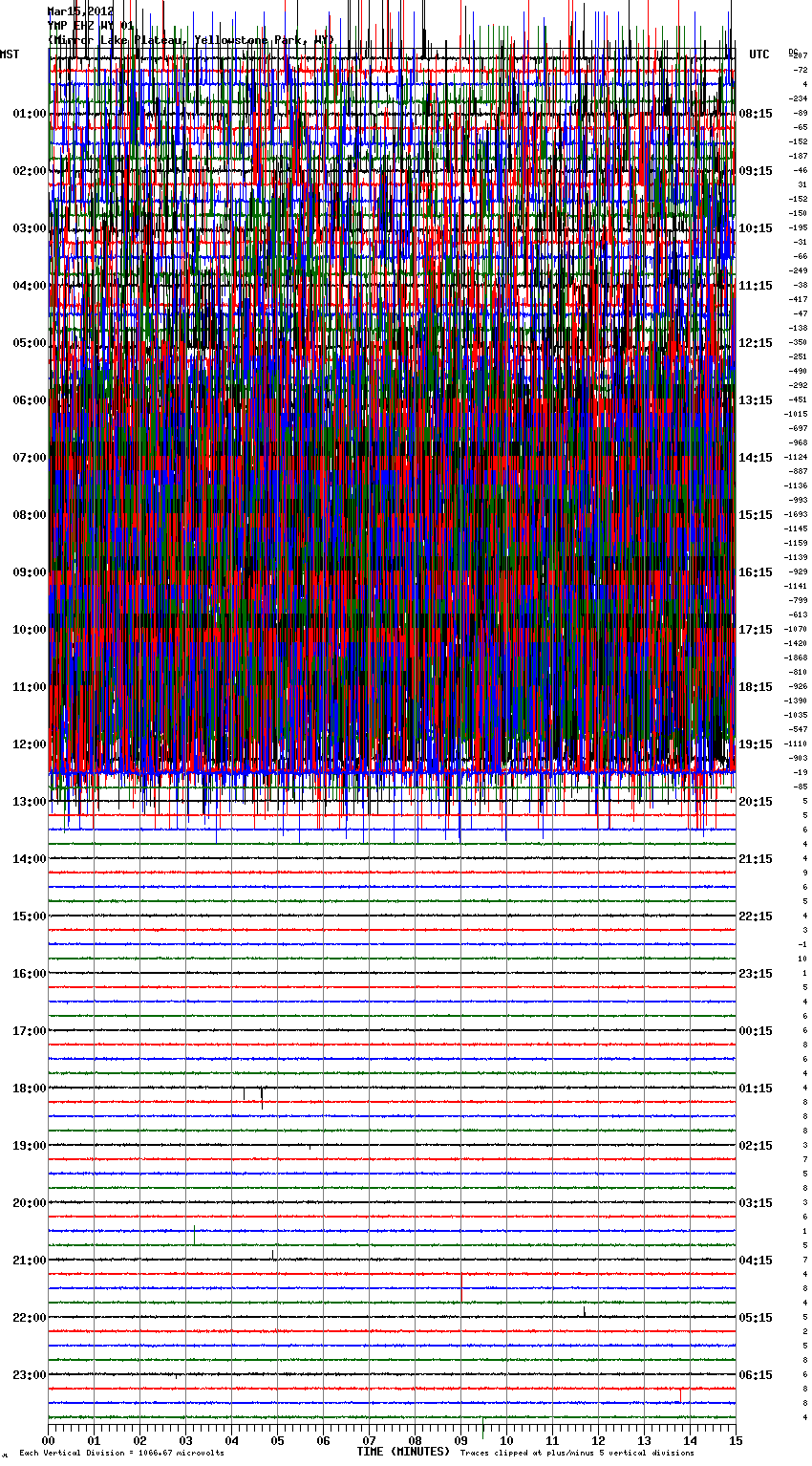812x1466 pixels.
Task: Select the '23:00' MST time label
Action: tap(29, 1375)
